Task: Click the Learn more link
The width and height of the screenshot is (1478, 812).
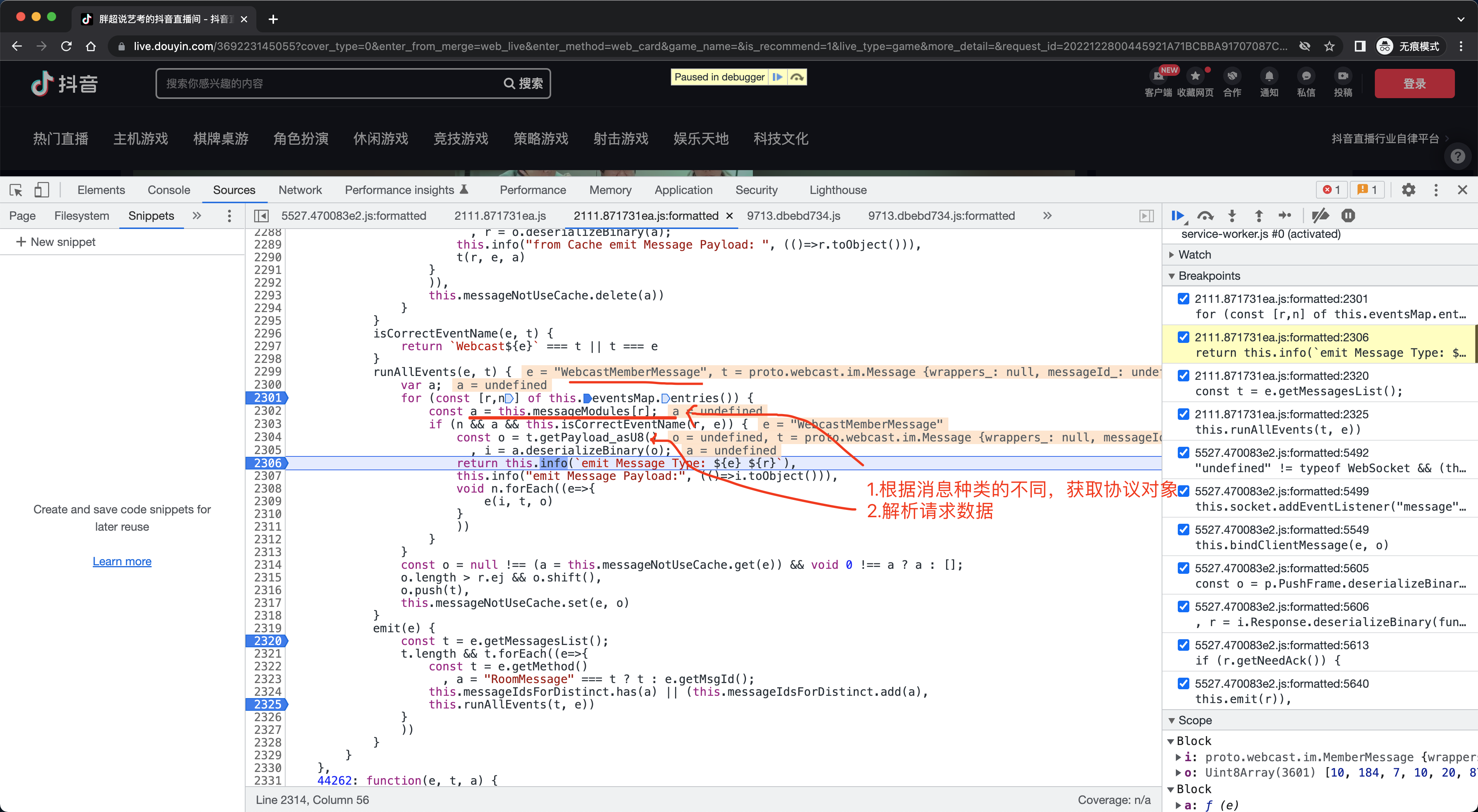Action: pyautogui.click(x=122, y=561)
